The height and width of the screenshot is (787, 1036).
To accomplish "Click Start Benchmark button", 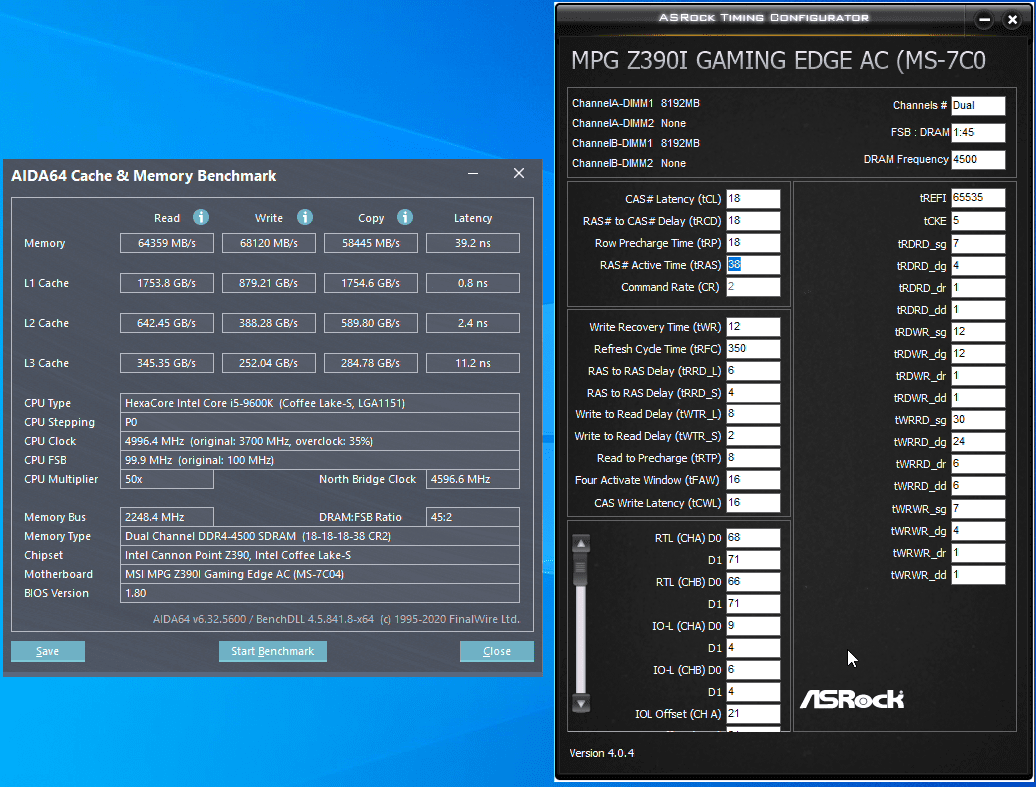I will 272,651.
